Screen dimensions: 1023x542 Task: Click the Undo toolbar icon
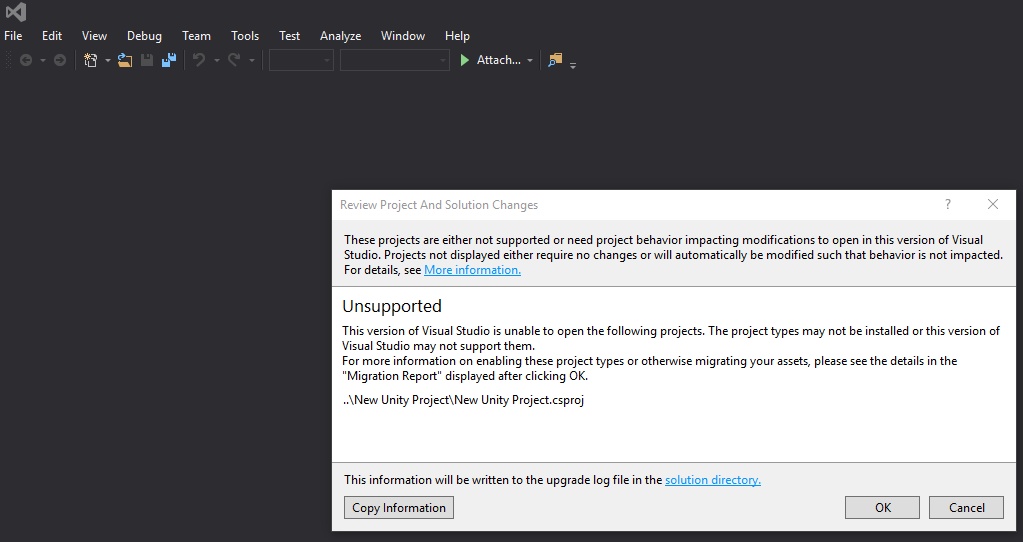[x=199, y=60]
